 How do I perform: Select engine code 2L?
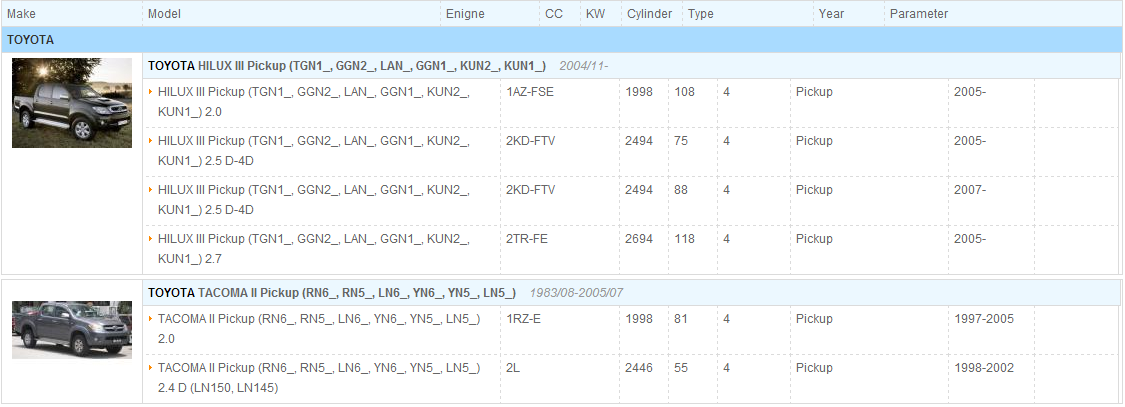click(x=512, y=368)
